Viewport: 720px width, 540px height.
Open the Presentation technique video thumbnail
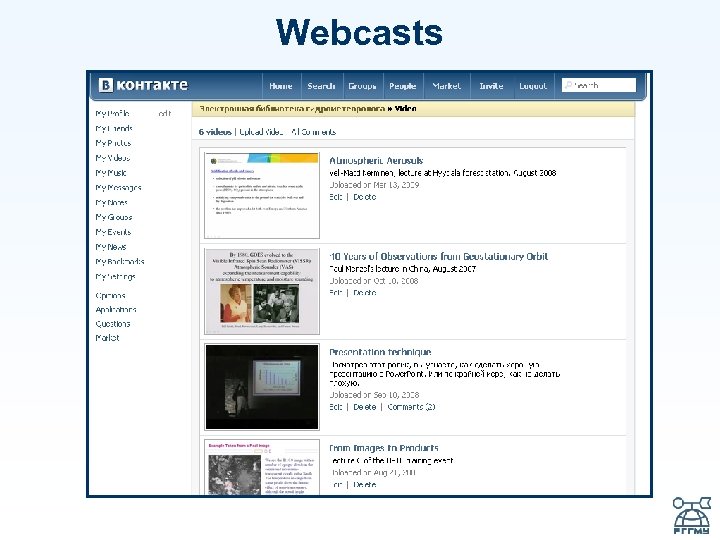pos(262,387)
